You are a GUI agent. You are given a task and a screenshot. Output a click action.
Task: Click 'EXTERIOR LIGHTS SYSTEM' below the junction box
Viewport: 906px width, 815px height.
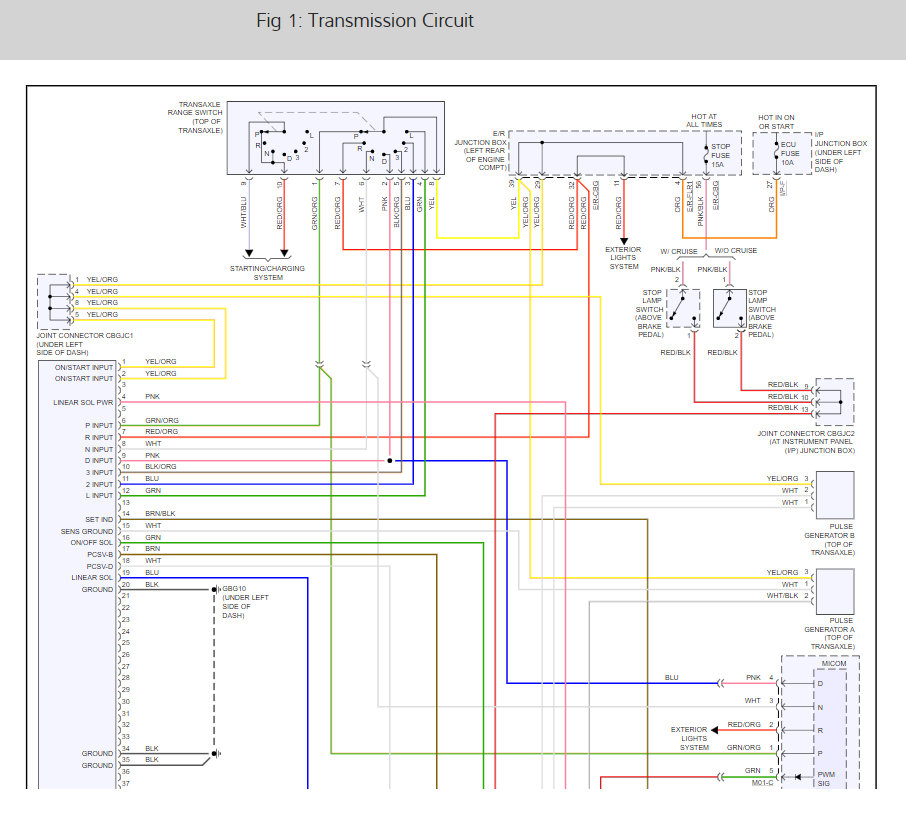pyautogui.click(x=623, y=258)
